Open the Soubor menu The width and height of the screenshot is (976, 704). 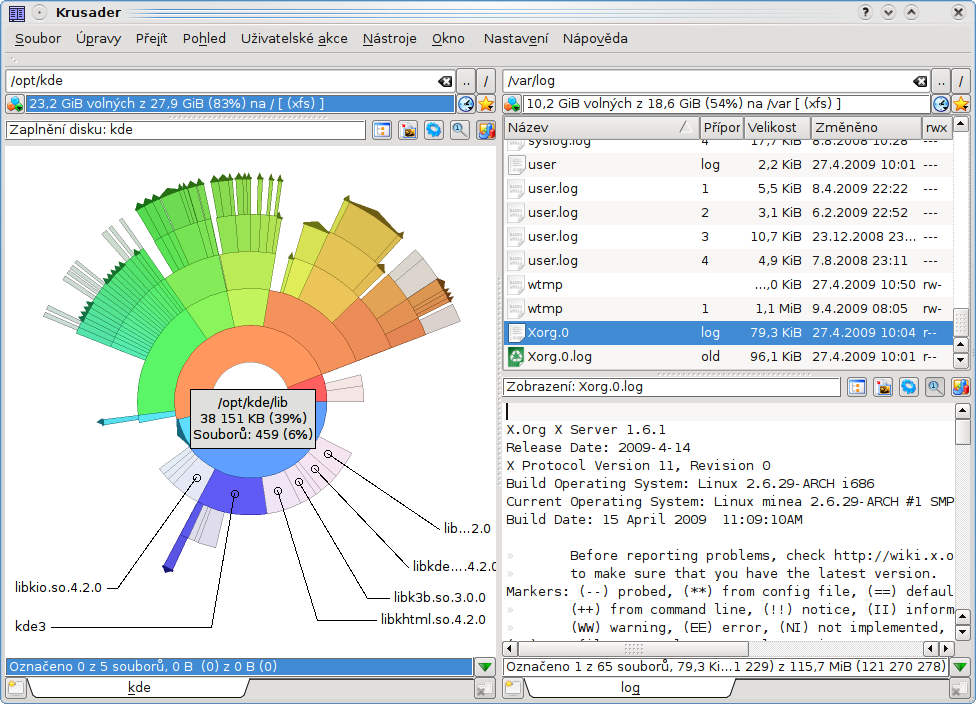click(x=38, y=38)
